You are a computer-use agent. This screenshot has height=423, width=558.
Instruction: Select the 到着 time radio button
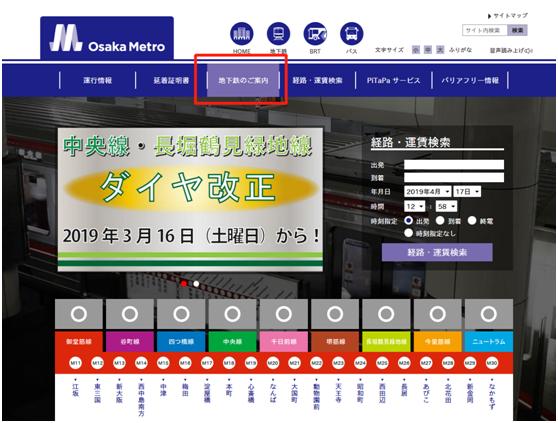pos(440,221)
